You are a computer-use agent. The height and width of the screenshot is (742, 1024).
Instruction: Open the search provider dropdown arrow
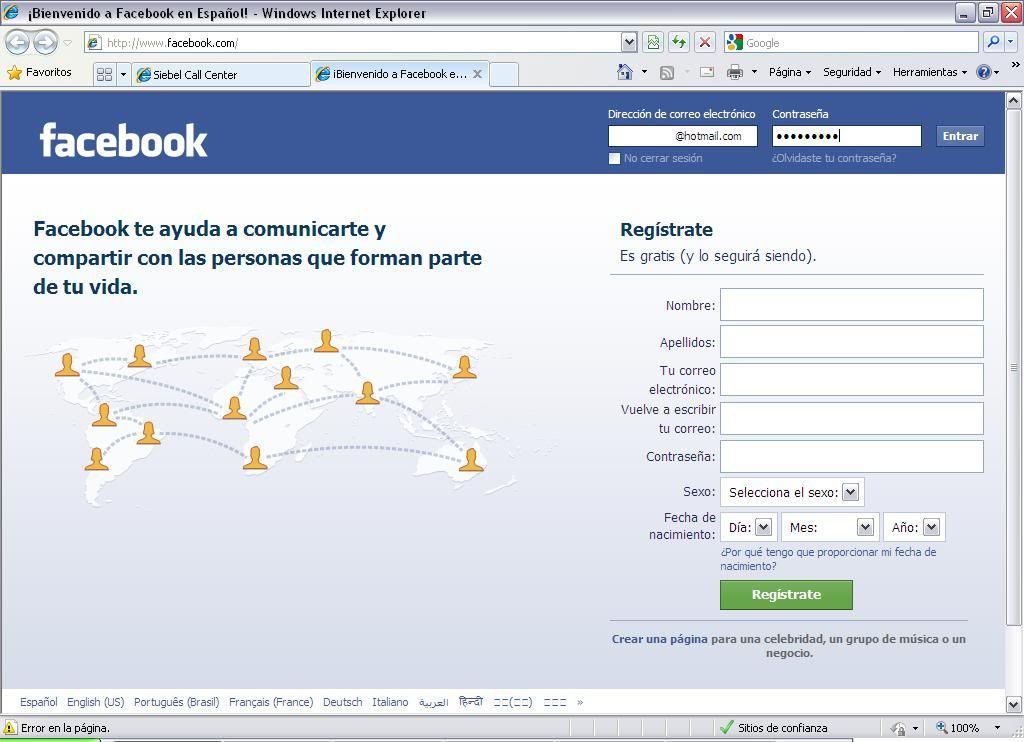(1010, 42)
